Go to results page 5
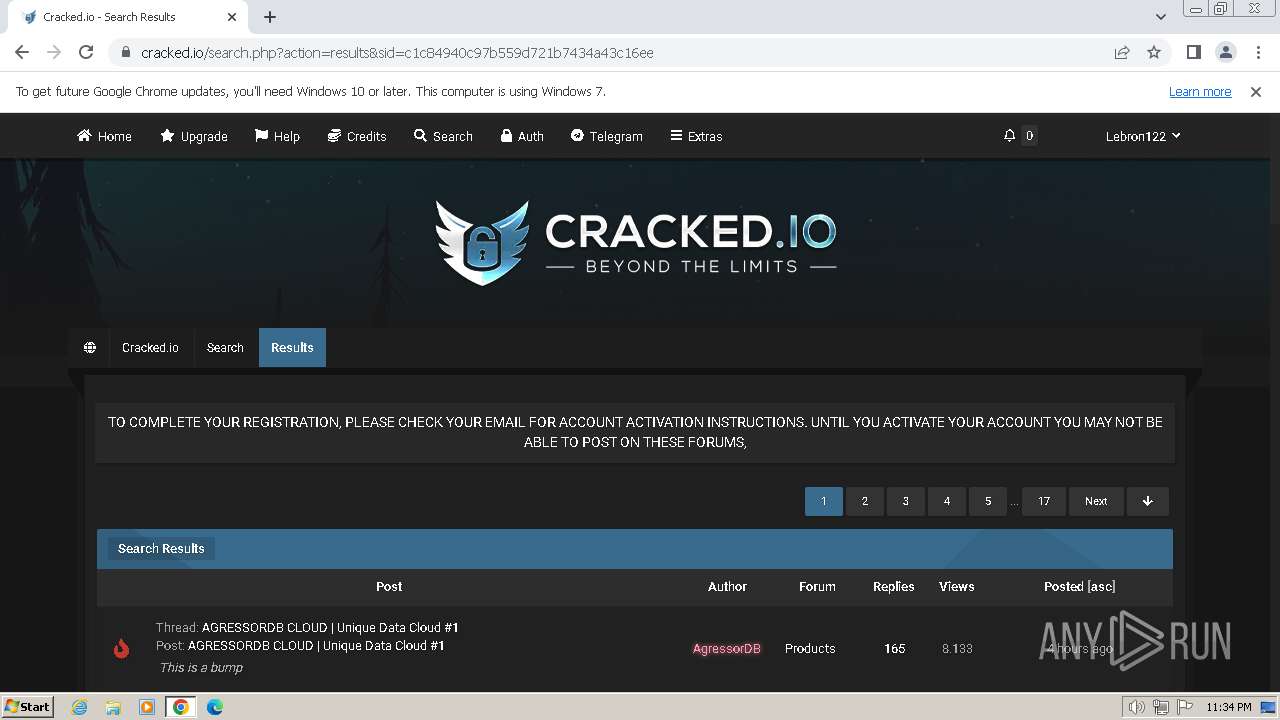The height and width of the screenshot is (720, 1280). click(988, 501)
